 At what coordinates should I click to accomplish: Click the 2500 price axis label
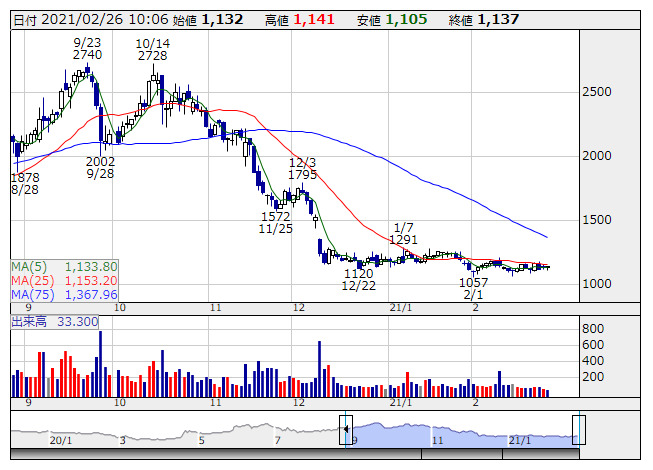597,92
